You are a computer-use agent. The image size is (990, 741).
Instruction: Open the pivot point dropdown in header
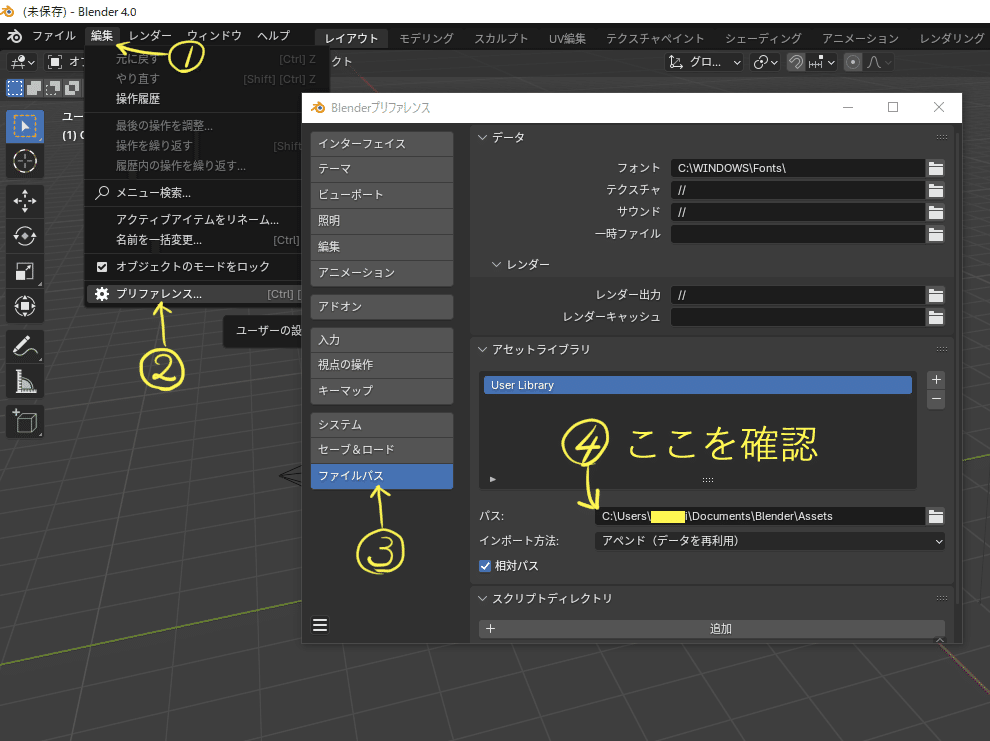[765, 62]
